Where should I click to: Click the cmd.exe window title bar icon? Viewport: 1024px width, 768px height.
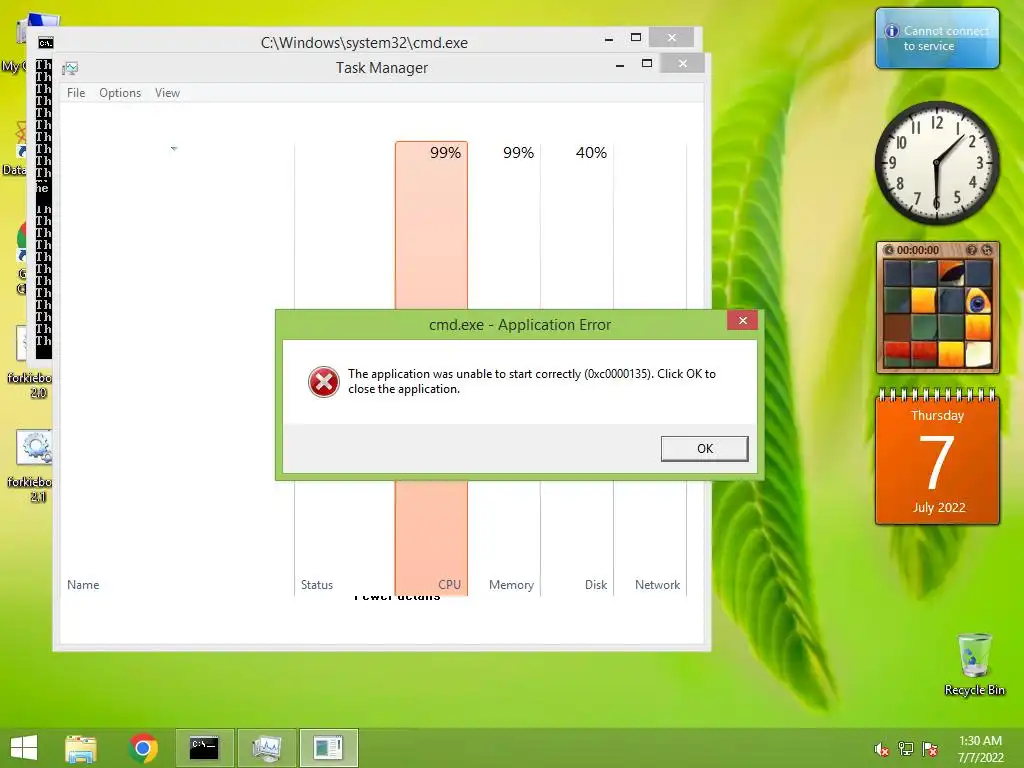pyautogui.click(x=46, y=43)
